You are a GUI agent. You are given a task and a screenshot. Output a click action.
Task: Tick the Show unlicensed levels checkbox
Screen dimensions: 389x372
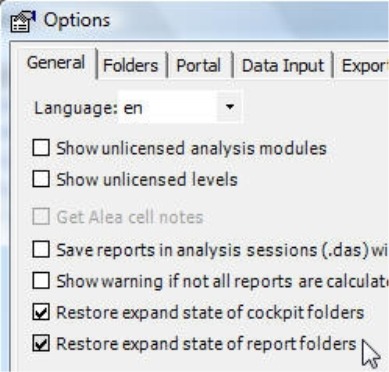[41, 179]
